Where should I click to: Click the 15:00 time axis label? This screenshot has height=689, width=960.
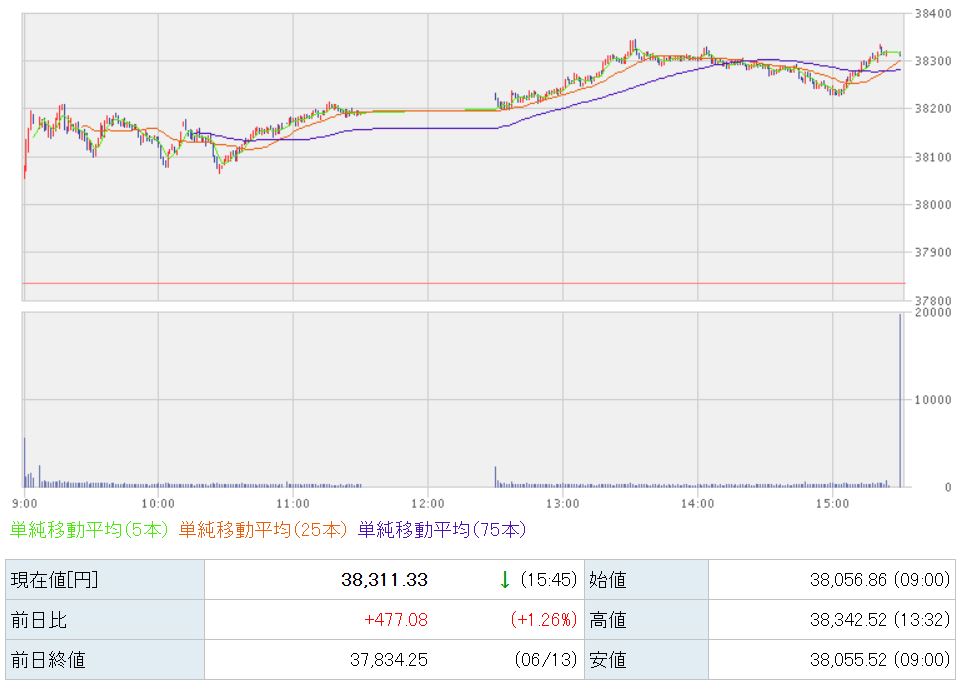pos(832,503)
